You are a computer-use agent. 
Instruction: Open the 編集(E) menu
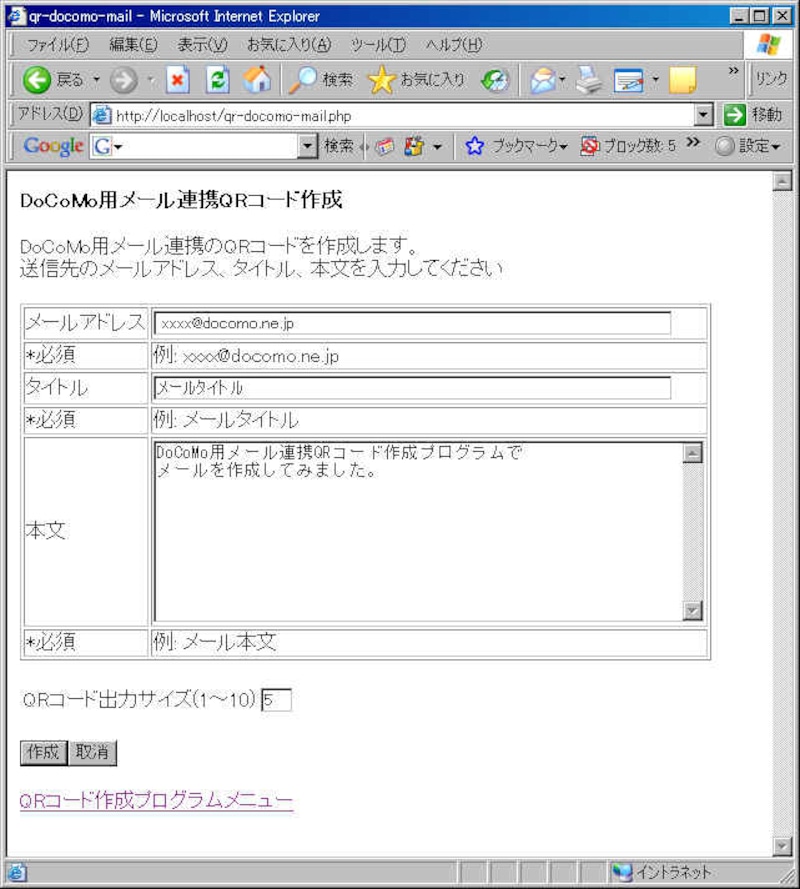point(133,44)
